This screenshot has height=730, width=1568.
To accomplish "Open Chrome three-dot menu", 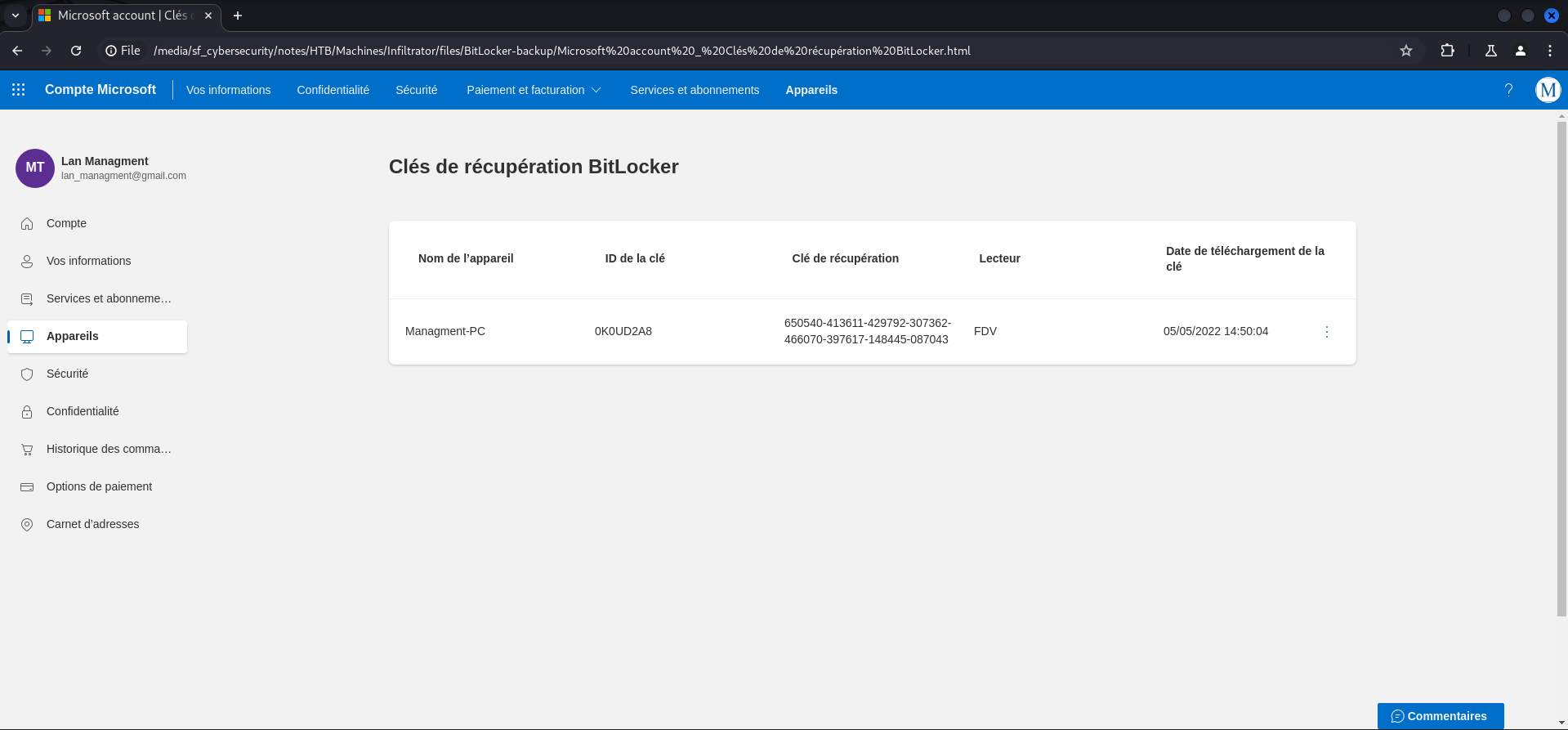I will pyautogui.click(x=1550, y=51).
